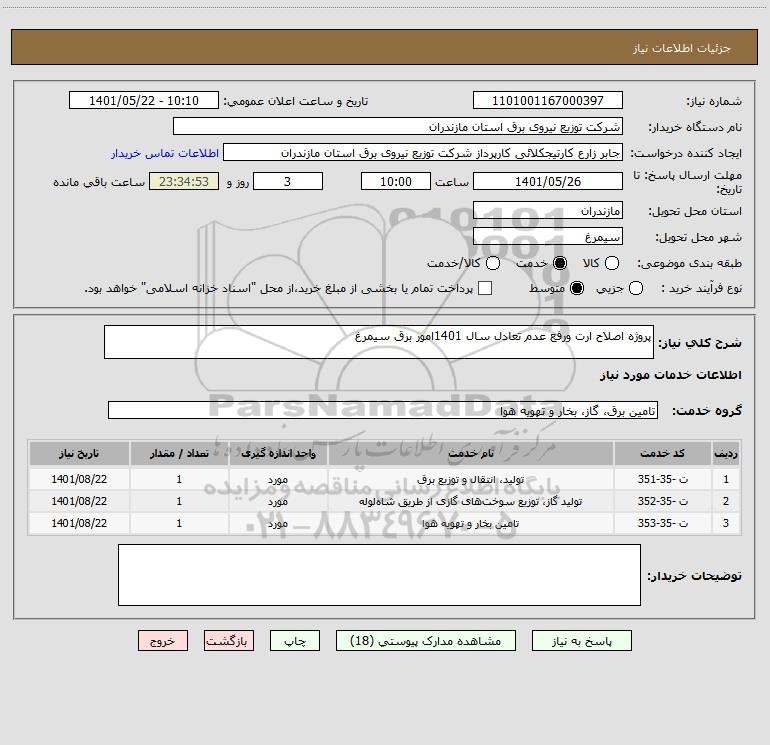Click service code ت -35-353 cell

click(x=662, y=524)
